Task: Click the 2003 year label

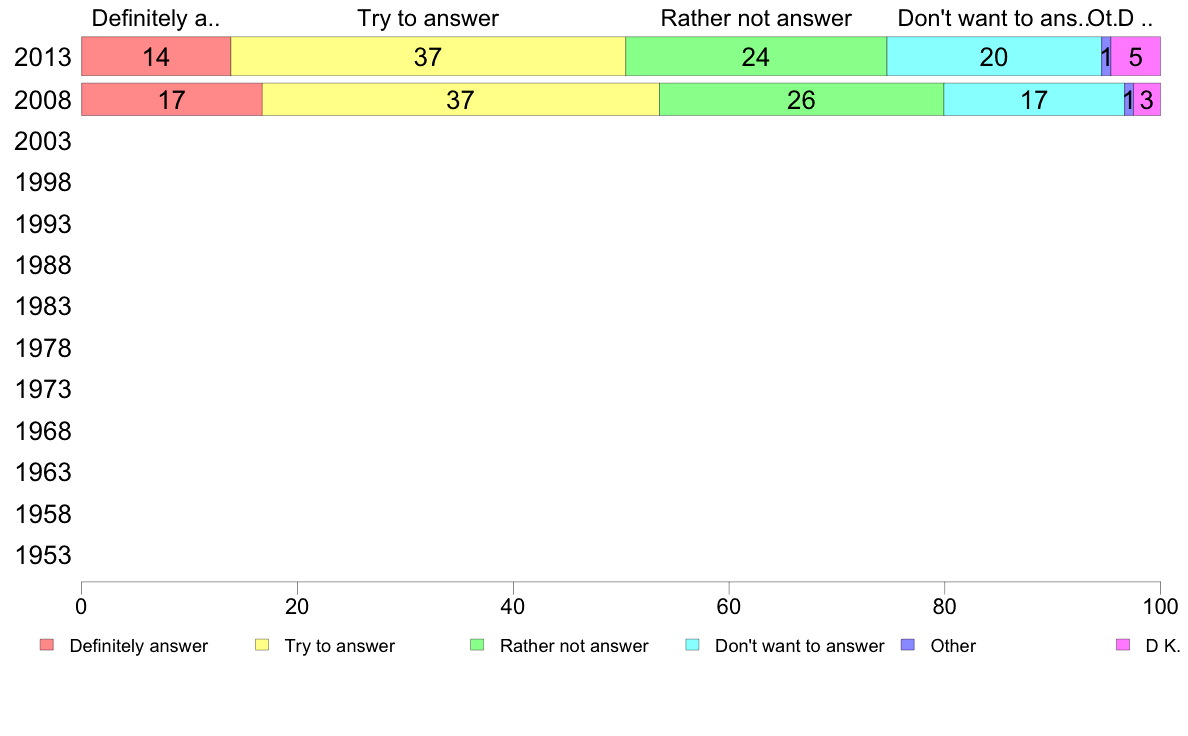Action: 42,142
